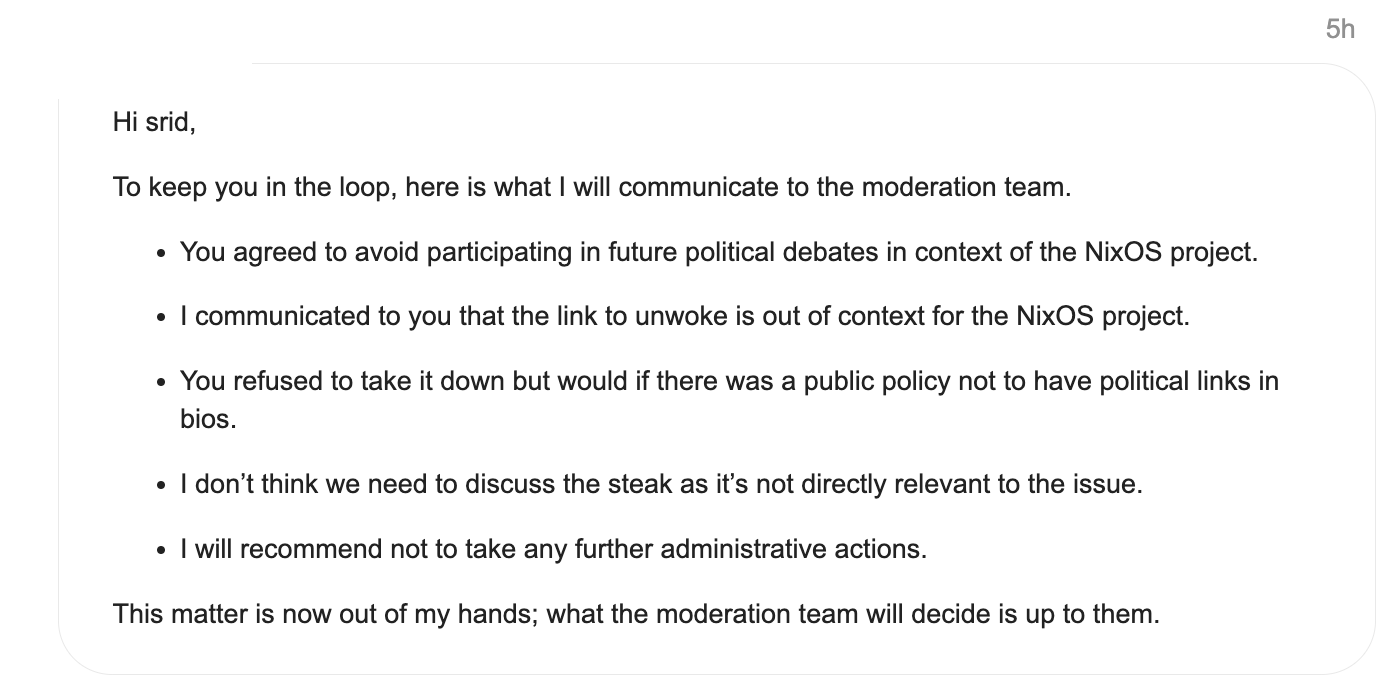This screenshot has width=1384, height=680.
Task: Click the bullet mentioning the steak
Action: [660, 485]
